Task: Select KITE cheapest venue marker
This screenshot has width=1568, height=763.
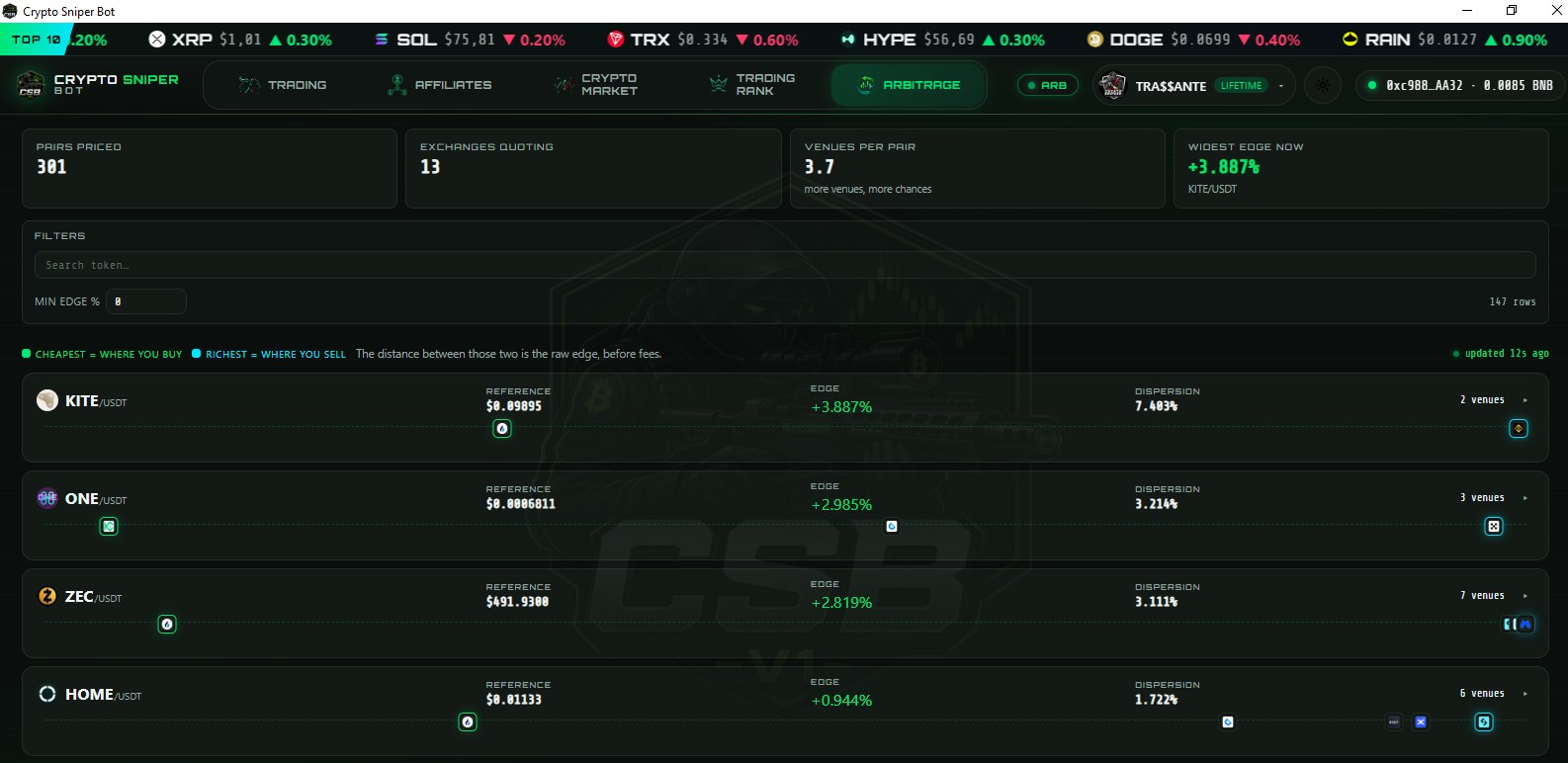Action: coord(502,429)
